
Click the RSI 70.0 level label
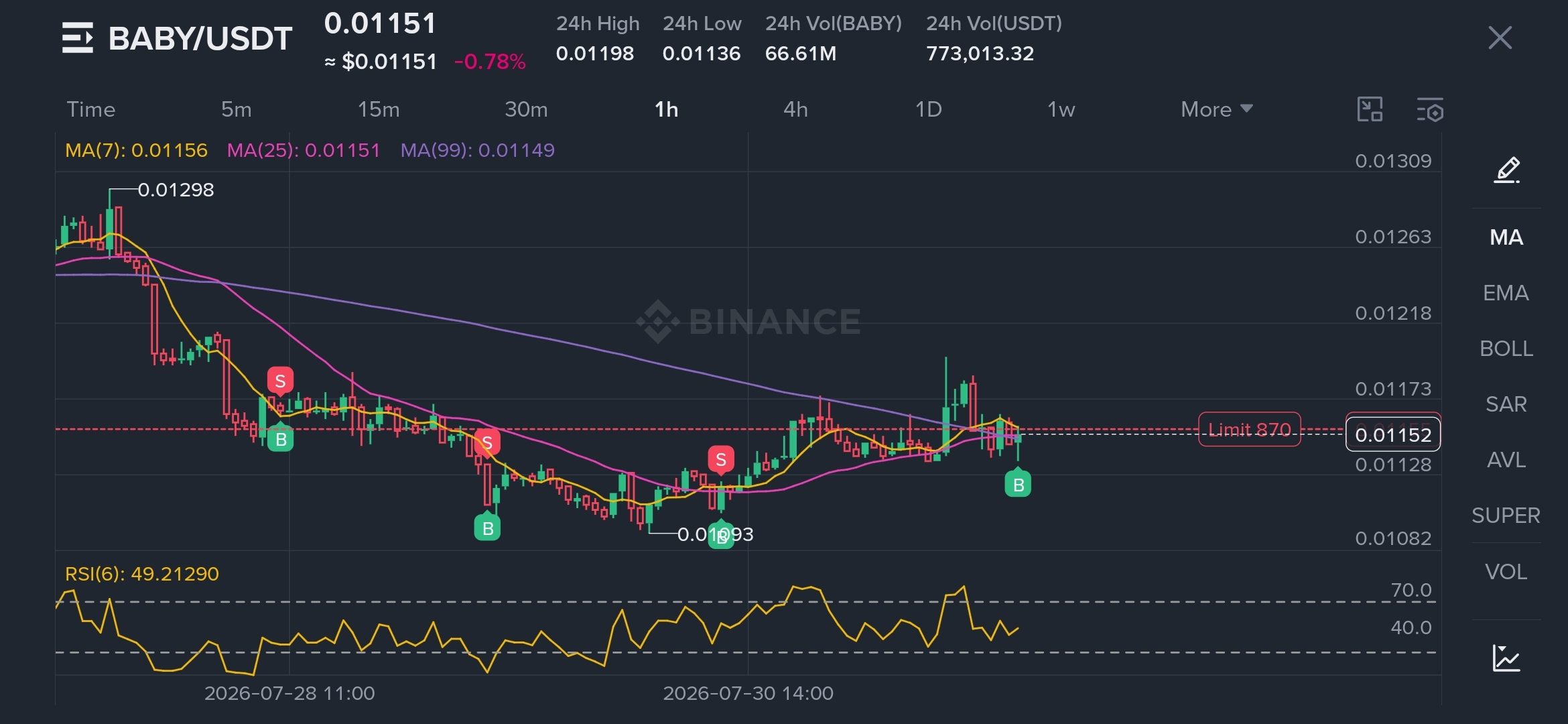(x=1411, y=590)
